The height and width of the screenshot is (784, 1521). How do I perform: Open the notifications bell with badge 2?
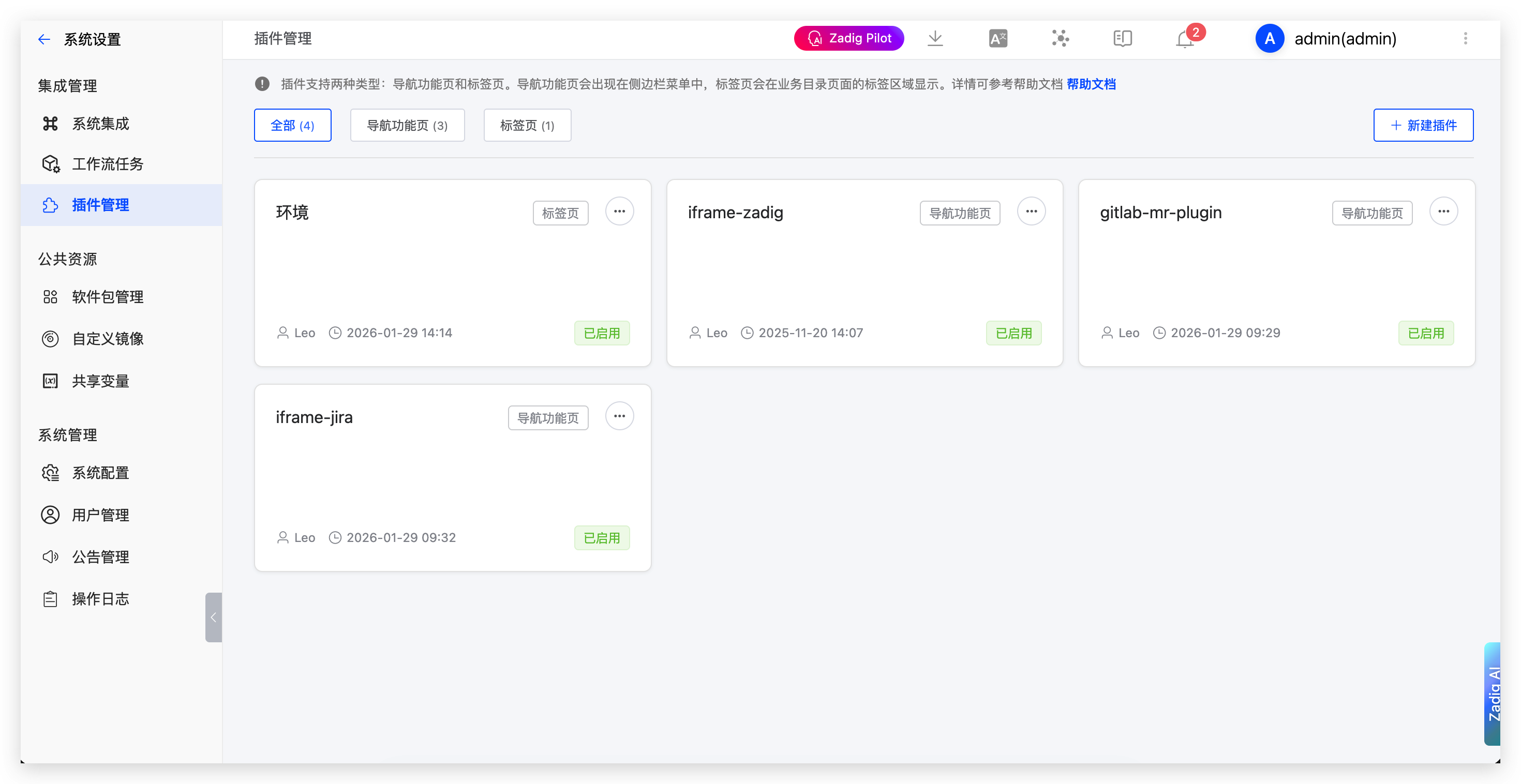[1184, 38]
